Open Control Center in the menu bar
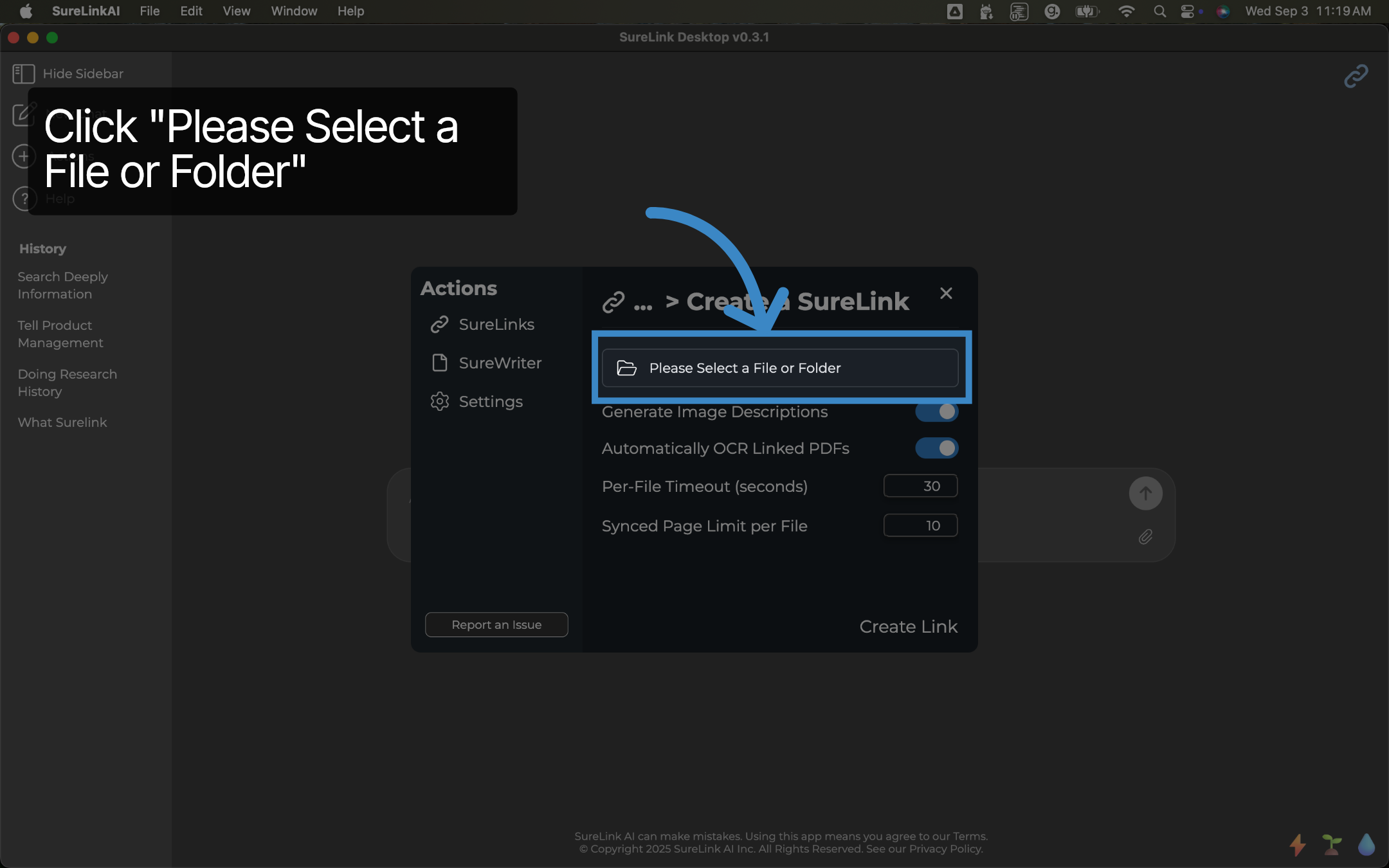Viewport: 1389px width, 868px height. point(1188,12)
